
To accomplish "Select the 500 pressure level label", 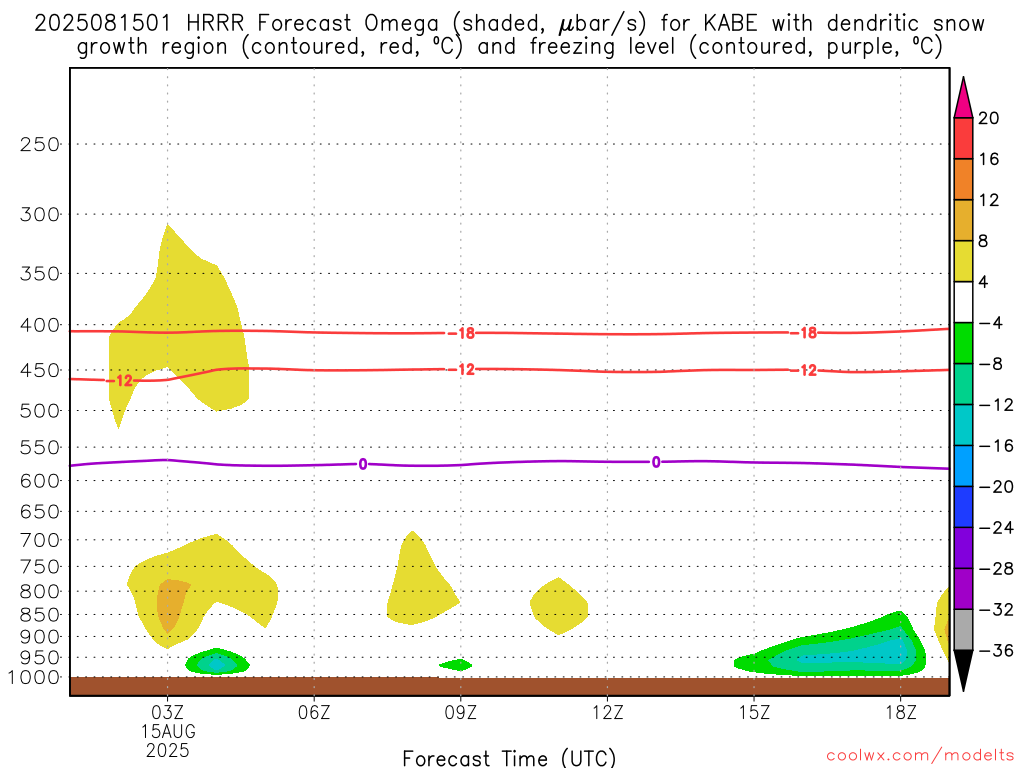I will pos(40,411).
